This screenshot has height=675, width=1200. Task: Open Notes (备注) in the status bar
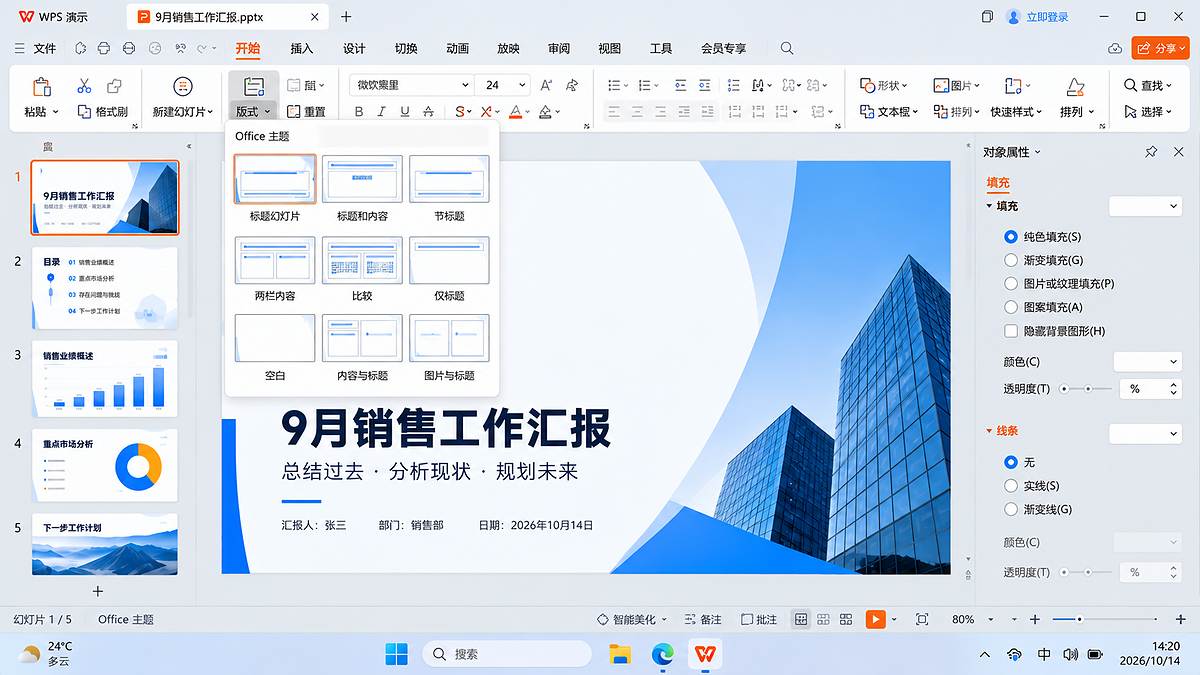[x=702, y=620]
